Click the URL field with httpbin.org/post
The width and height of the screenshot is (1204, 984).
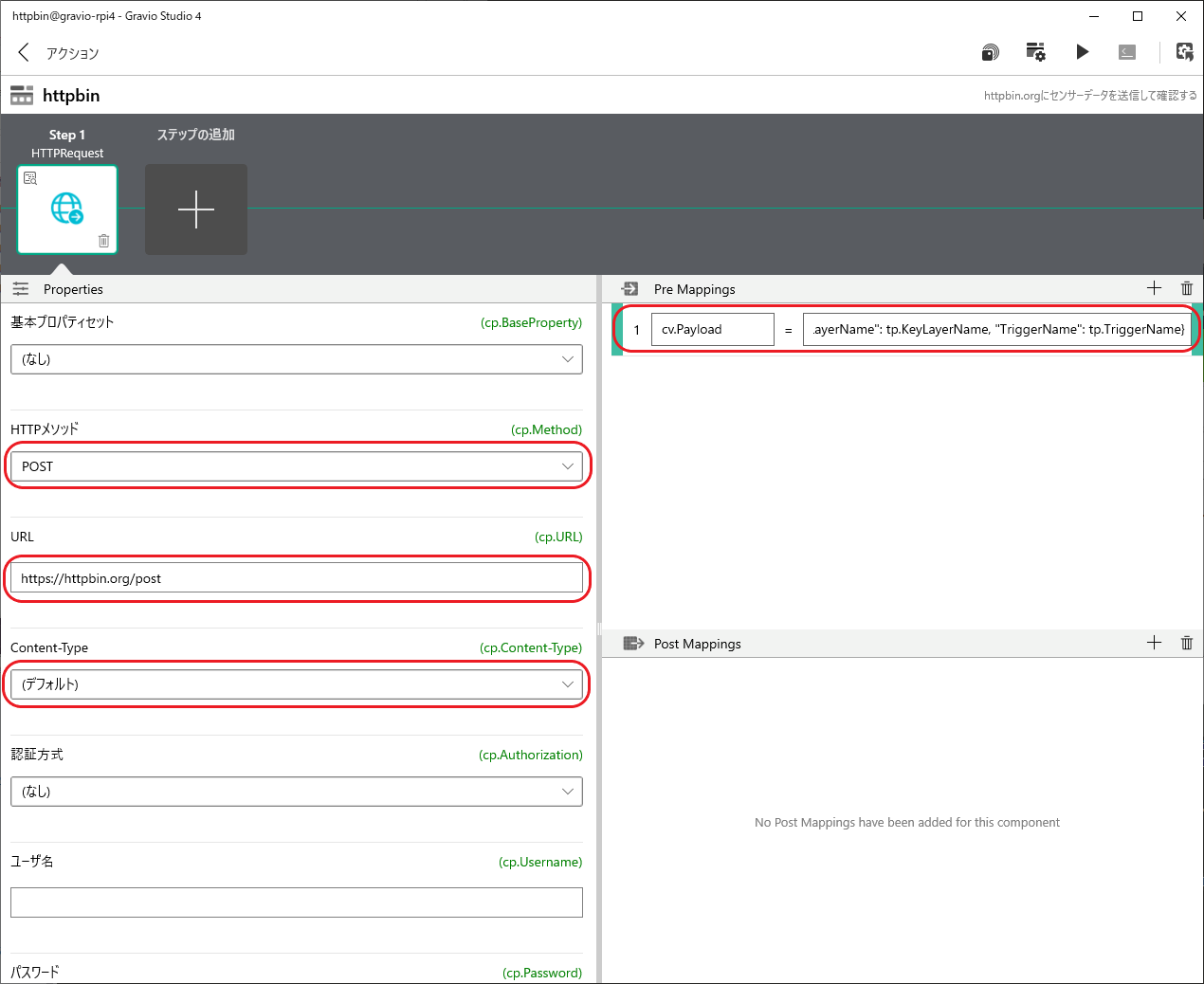point(297,578)
